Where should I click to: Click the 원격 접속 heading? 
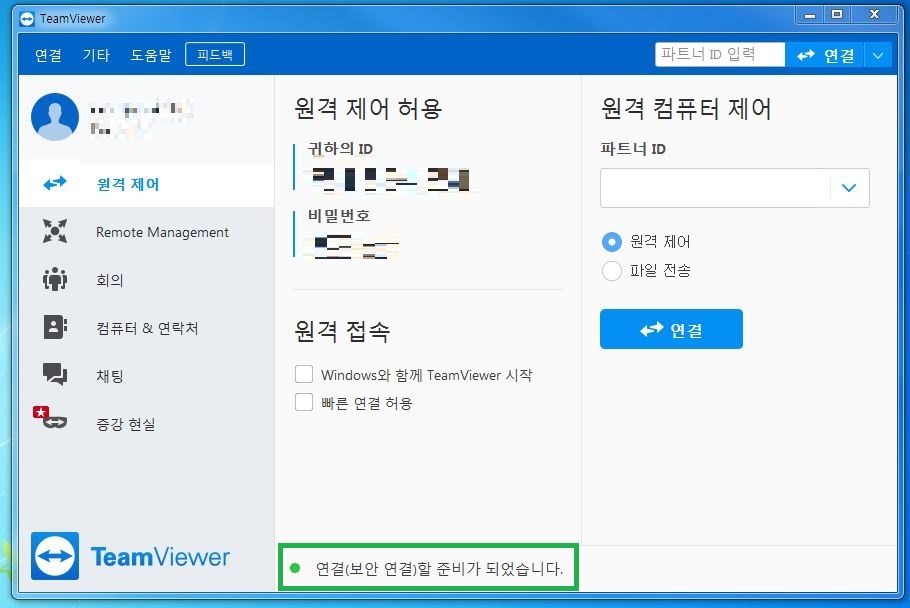point(342,331)
